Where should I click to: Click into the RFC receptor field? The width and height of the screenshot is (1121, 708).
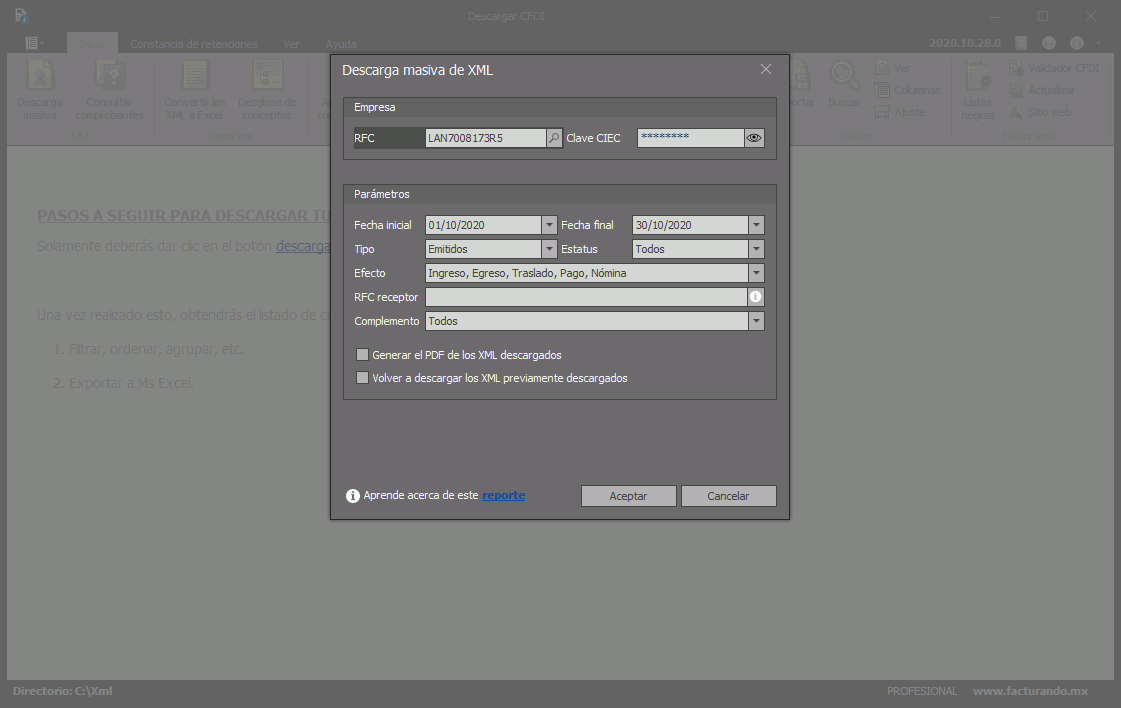[x=586, y=297]
